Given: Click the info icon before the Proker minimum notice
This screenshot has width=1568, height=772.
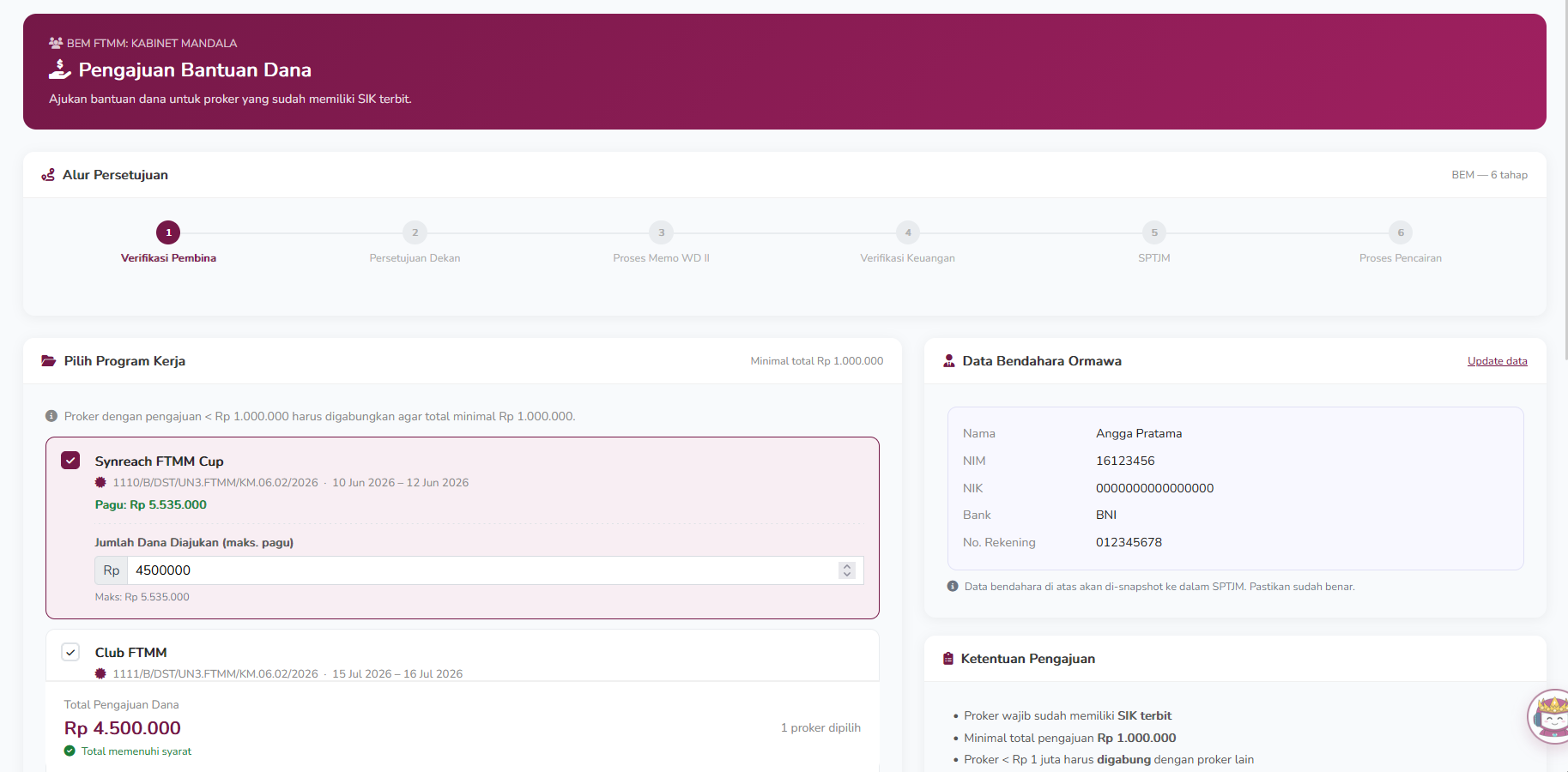Looking at the screenshot, I should pos(51,416).
